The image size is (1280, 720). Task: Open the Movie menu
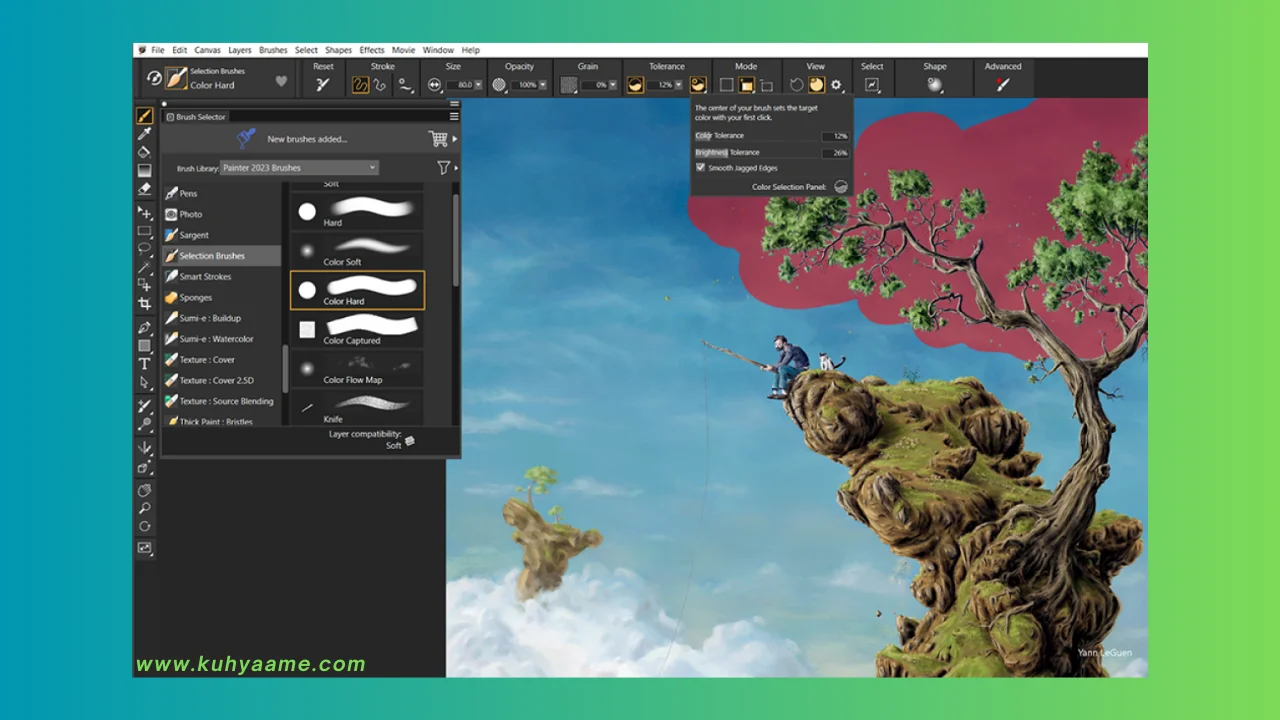pos(403,50)
